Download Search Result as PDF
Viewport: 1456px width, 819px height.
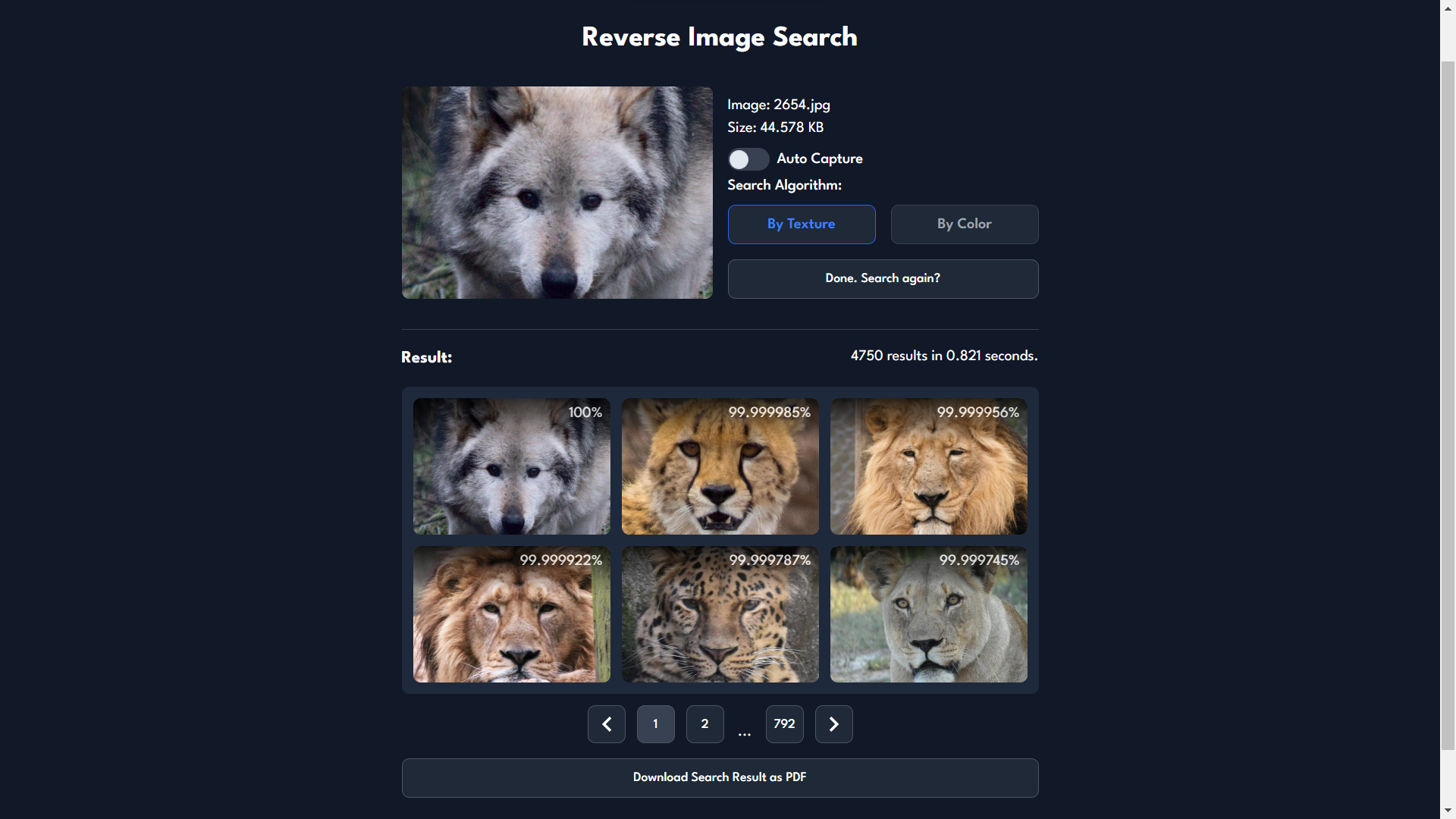pyautogui.click(x=720, y=778)
